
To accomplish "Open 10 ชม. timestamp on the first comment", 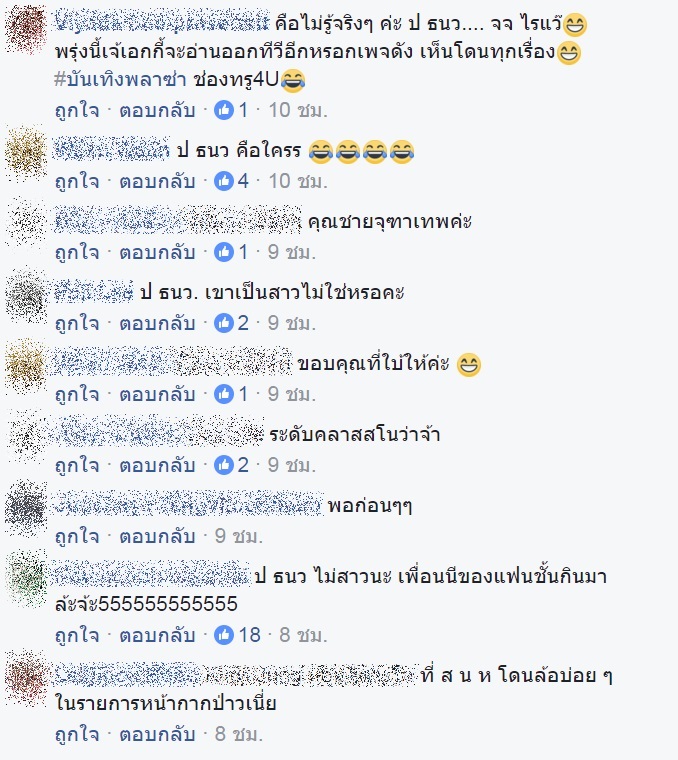I will (x=298, y=110).
